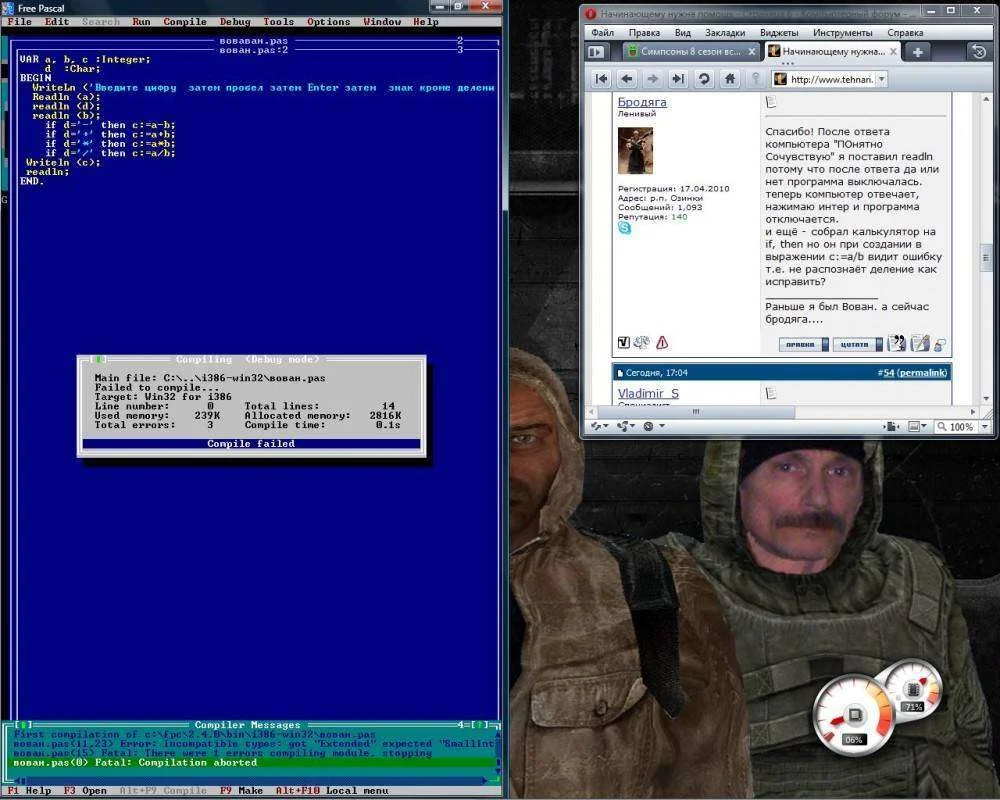Click the back navigation arrow in Opera
1000x800 pixels.
pos(626,79)
